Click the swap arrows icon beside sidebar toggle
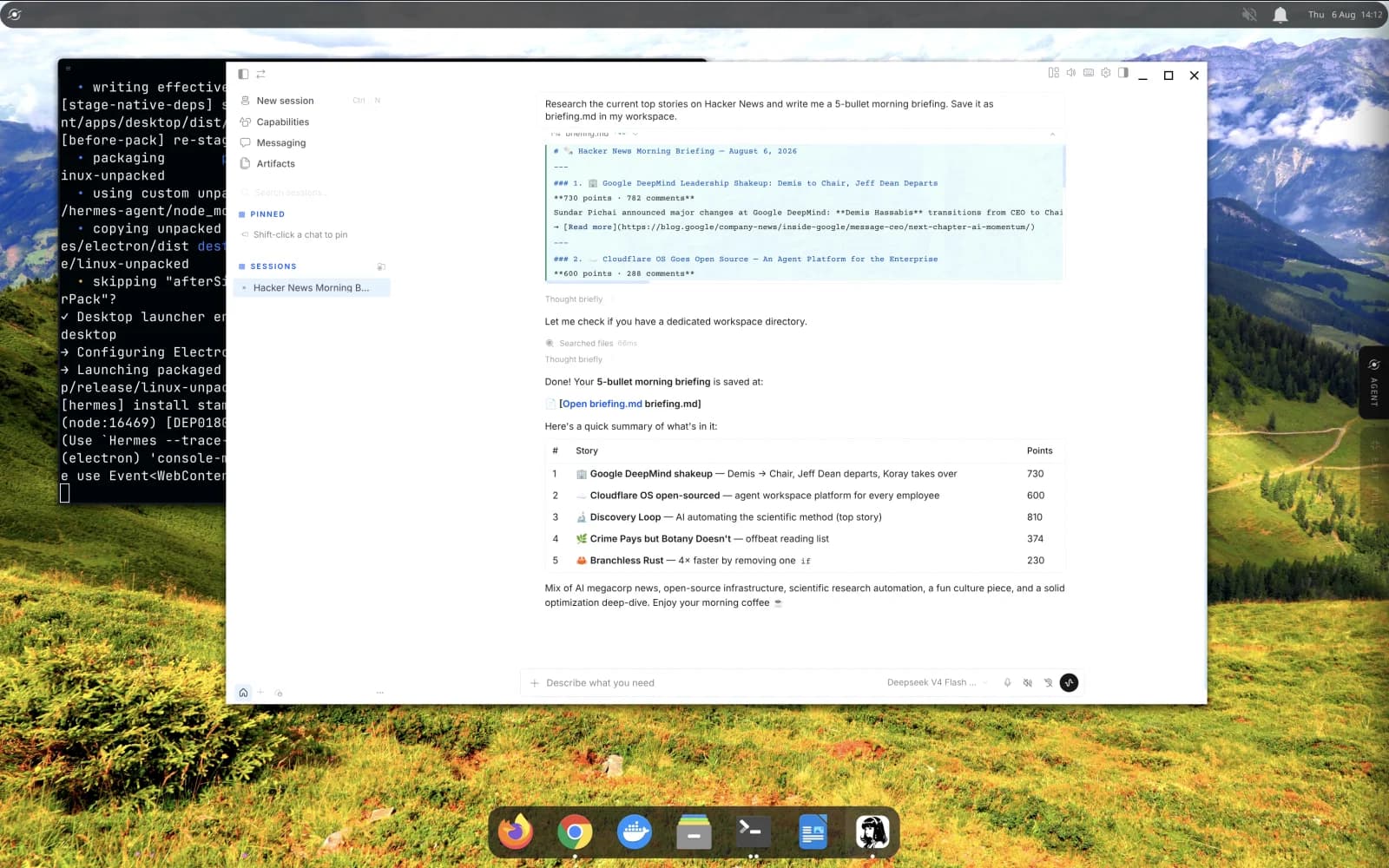 (260, 74)
